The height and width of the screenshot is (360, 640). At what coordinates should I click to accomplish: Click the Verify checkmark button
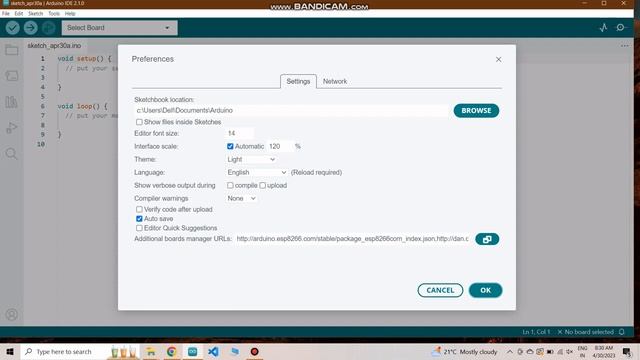[13, 28]
